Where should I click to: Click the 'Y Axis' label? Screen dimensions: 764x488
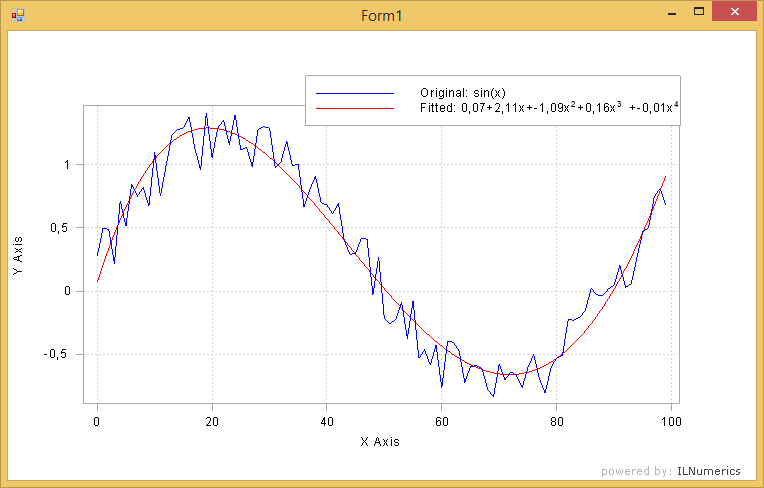(x=18, y=256)
